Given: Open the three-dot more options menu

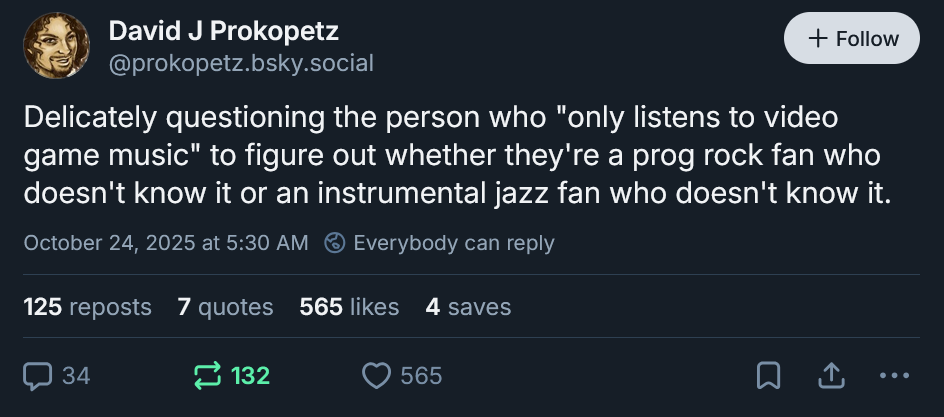Looking at the screenshot, I should click(891, 375).
